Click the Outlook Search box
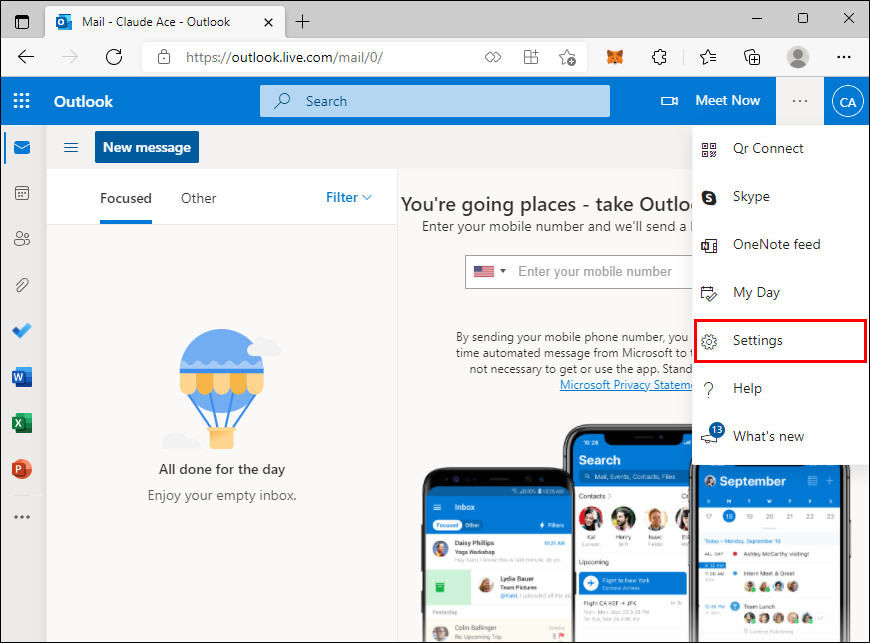The image size is (870, 643). click(x=435, y=101)
